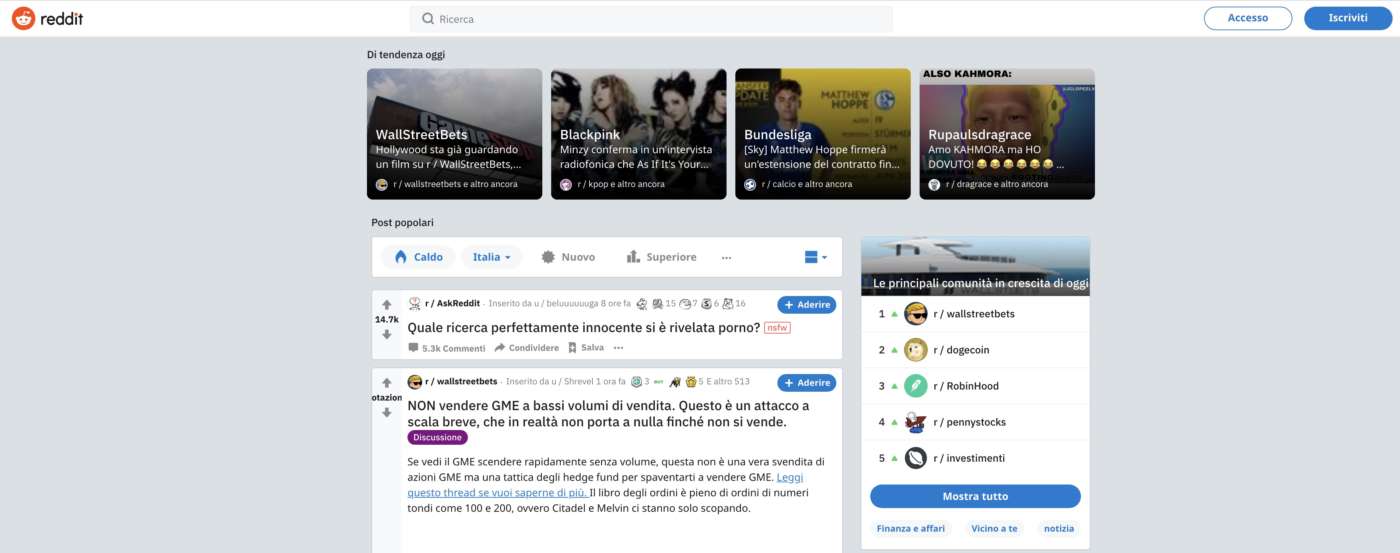Viewport: 1400px width, 553px height.
Task: Click wallstreetbets avatar in growing communities
Action: [x=916, y=314]
